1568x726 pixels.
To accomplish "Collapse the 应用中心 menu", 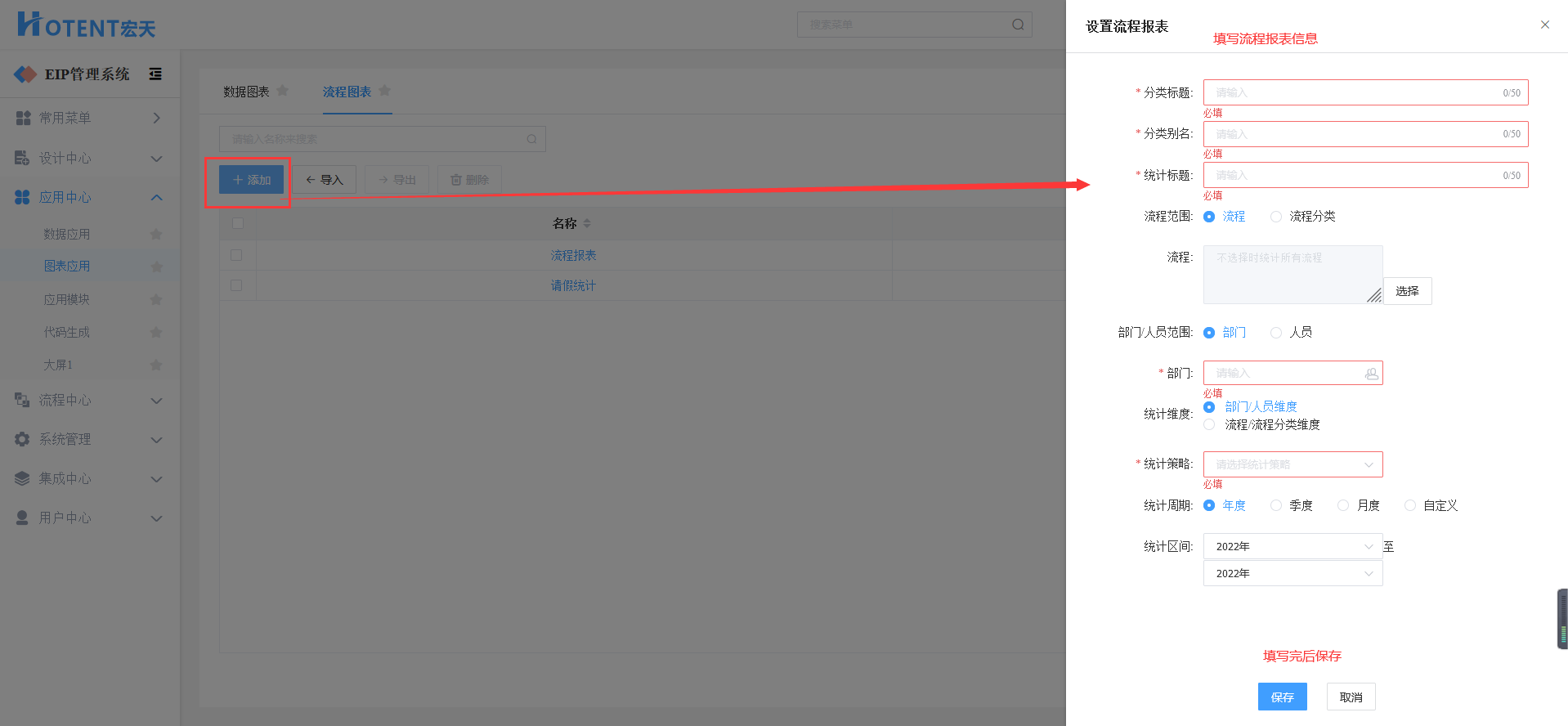I will pos(90,197).
